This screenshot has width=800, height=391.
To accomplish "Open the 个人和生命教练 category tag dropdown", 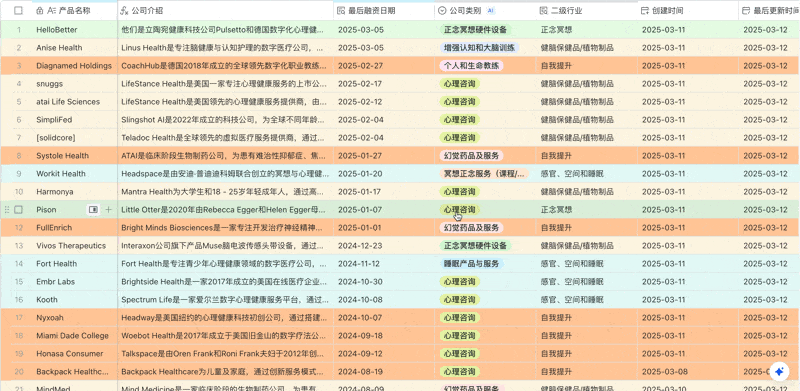I will pos(471,66).
